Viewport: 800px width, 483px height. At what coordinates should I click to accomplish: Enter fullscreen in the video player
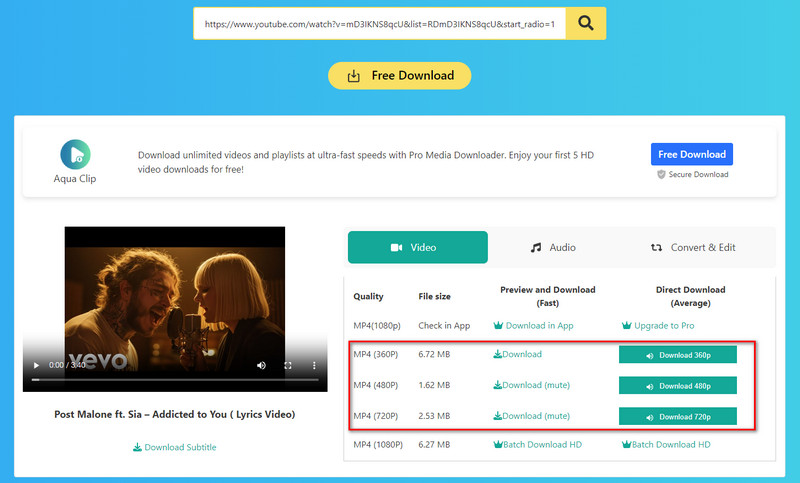click(288, 365)
